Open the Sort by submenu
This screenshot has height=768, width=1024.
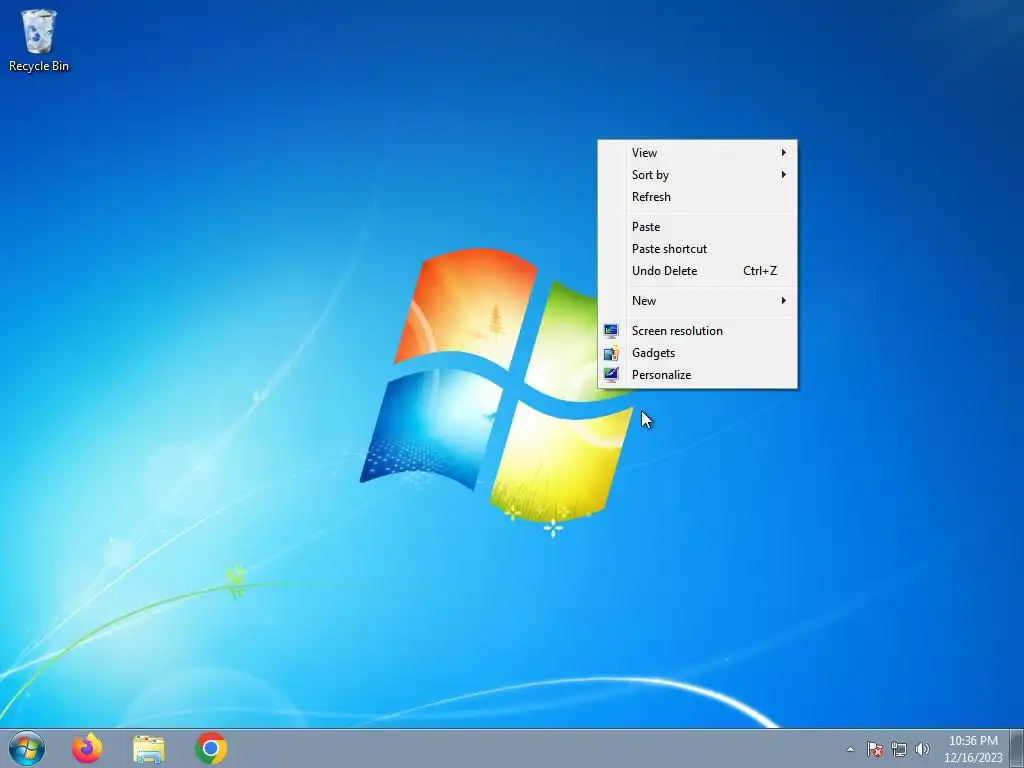pos(697,174)
